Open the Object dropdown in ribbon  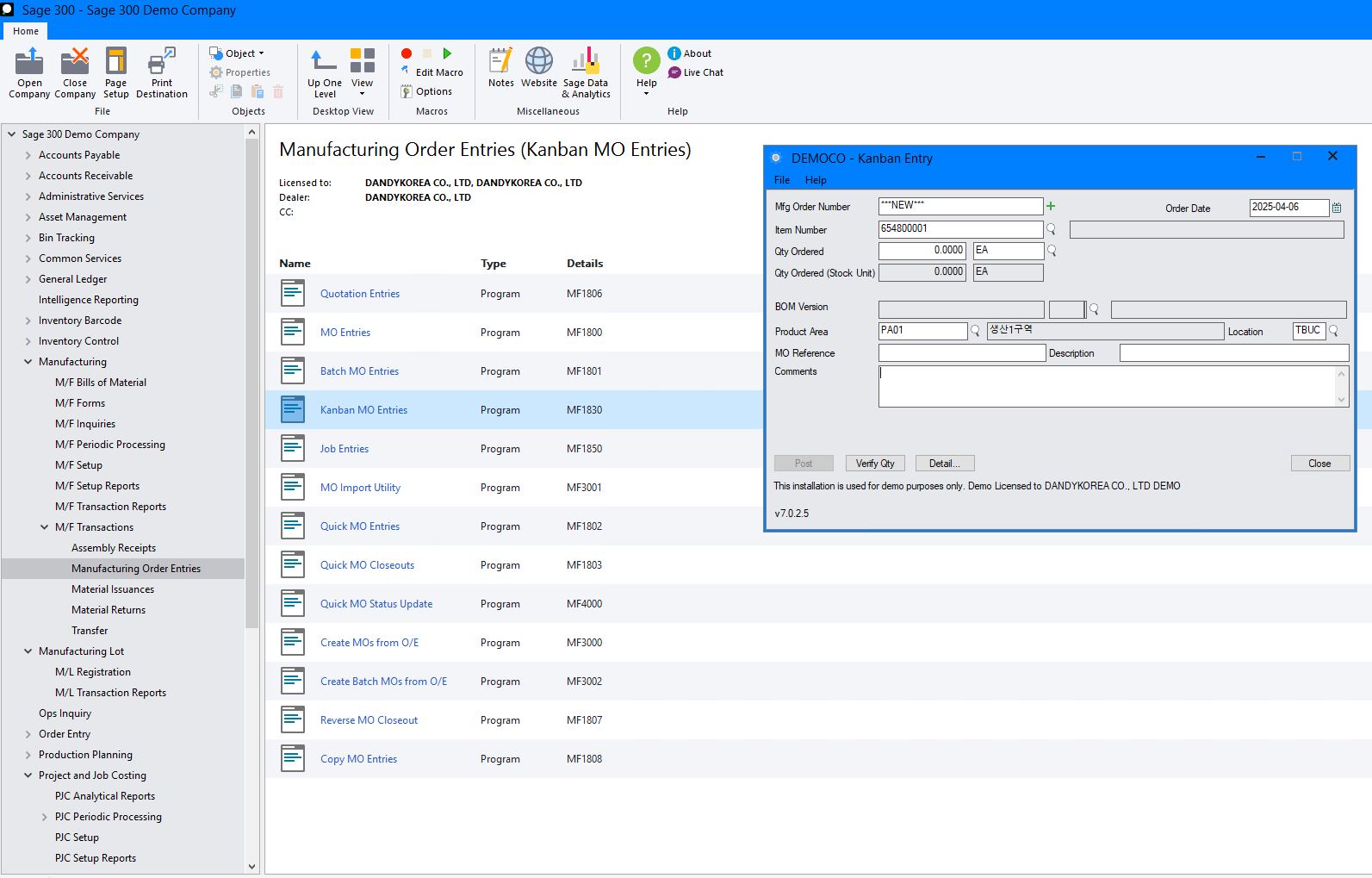pos(237,53)
